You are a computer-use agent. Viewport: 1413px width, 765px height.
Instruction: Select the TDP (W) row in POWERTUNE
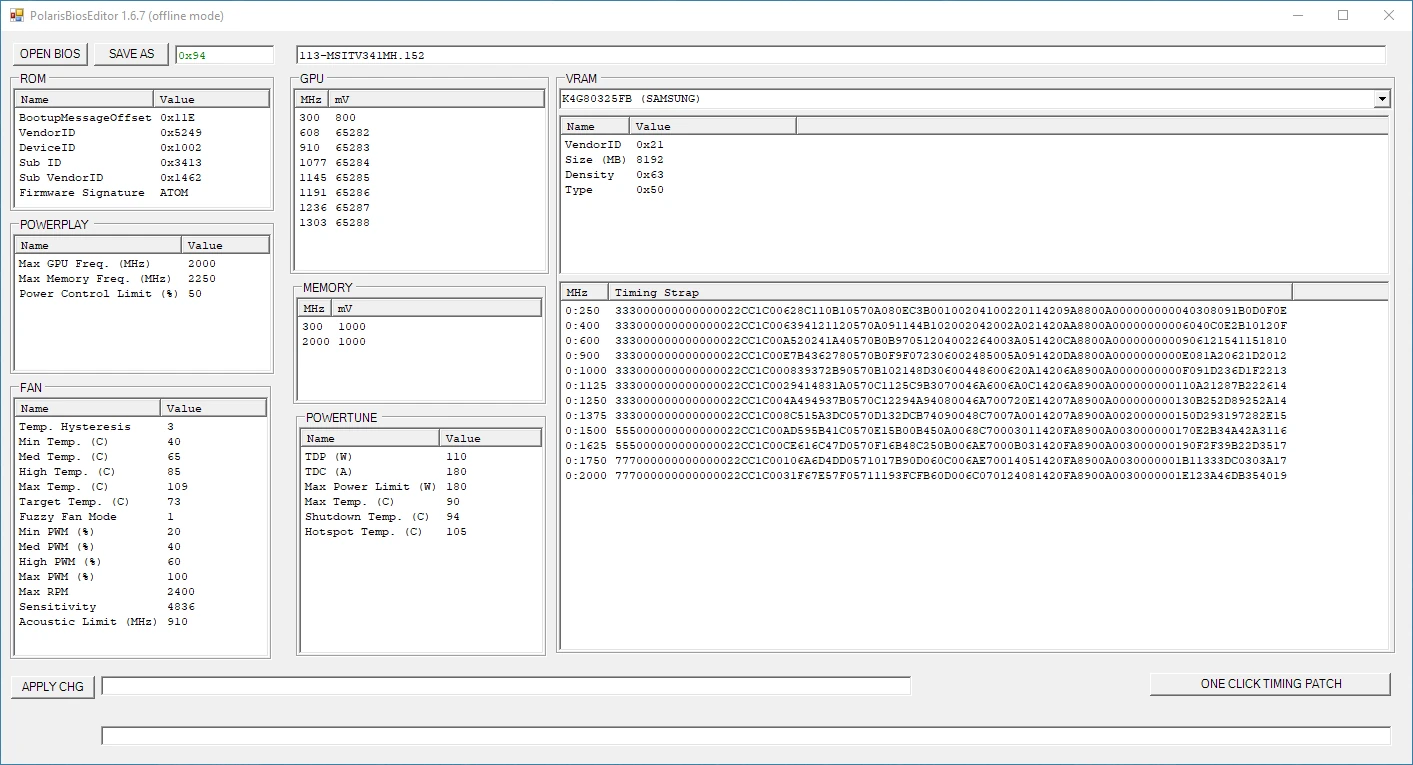(x=330, y=457)
